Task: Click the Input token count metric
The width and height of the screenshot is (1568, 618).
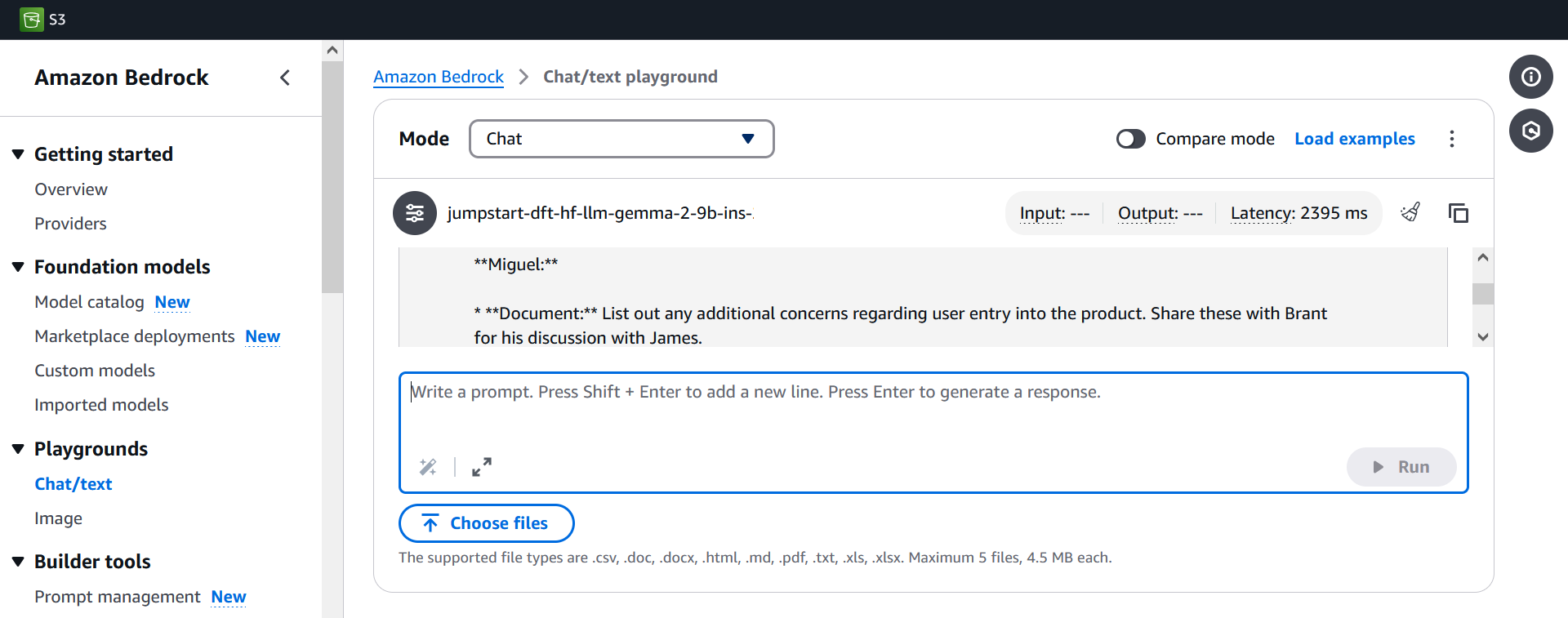Action: 1054,213
